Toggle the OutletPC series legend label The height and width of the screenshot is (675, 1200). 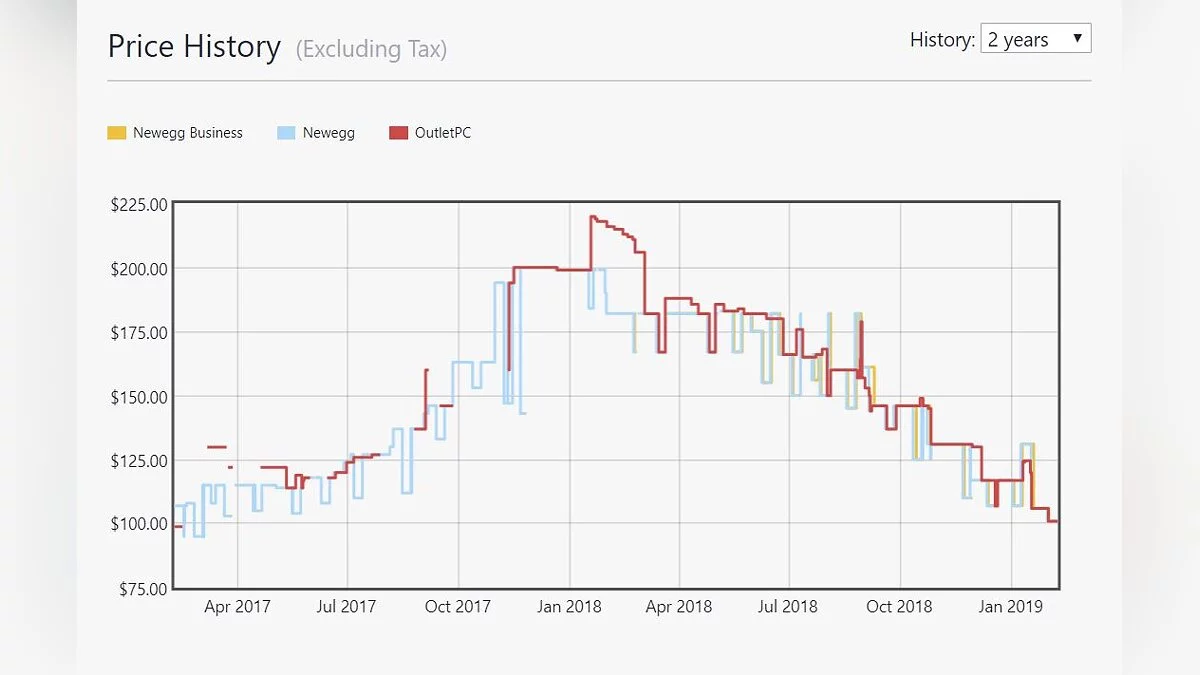pos(442,133)
